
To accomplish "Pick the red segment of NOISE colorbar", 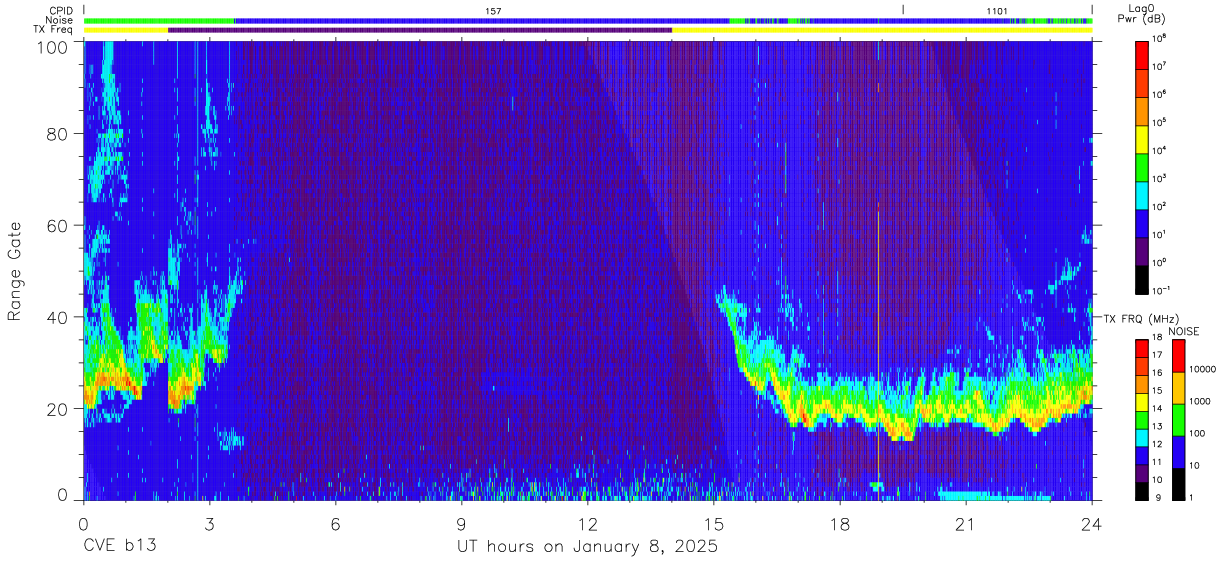I will click(1177, 356).
